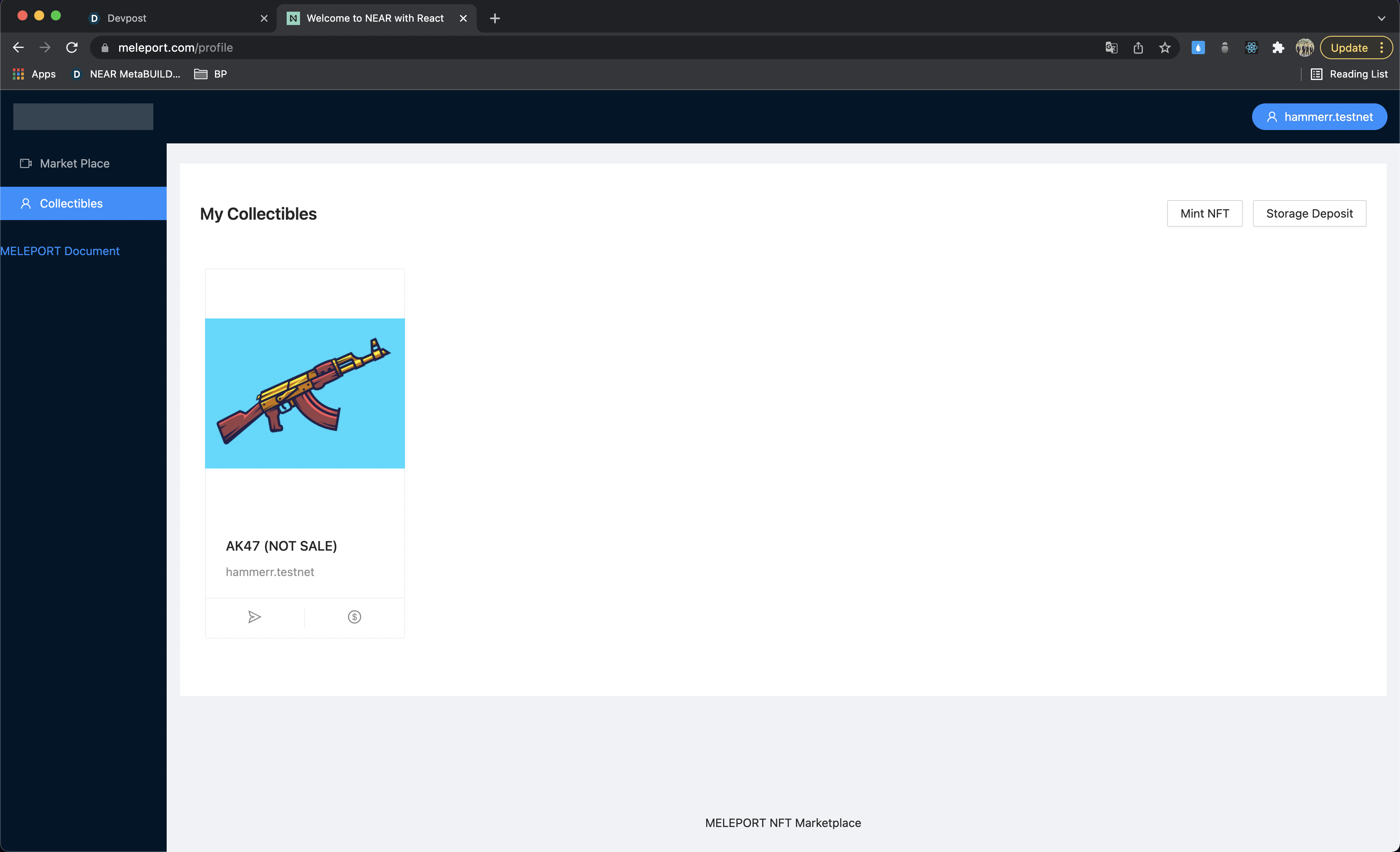This screenshot has height=852, width=1400.
Task: Click the React Developer Tools extension icon
Action: coord(1251,48)
